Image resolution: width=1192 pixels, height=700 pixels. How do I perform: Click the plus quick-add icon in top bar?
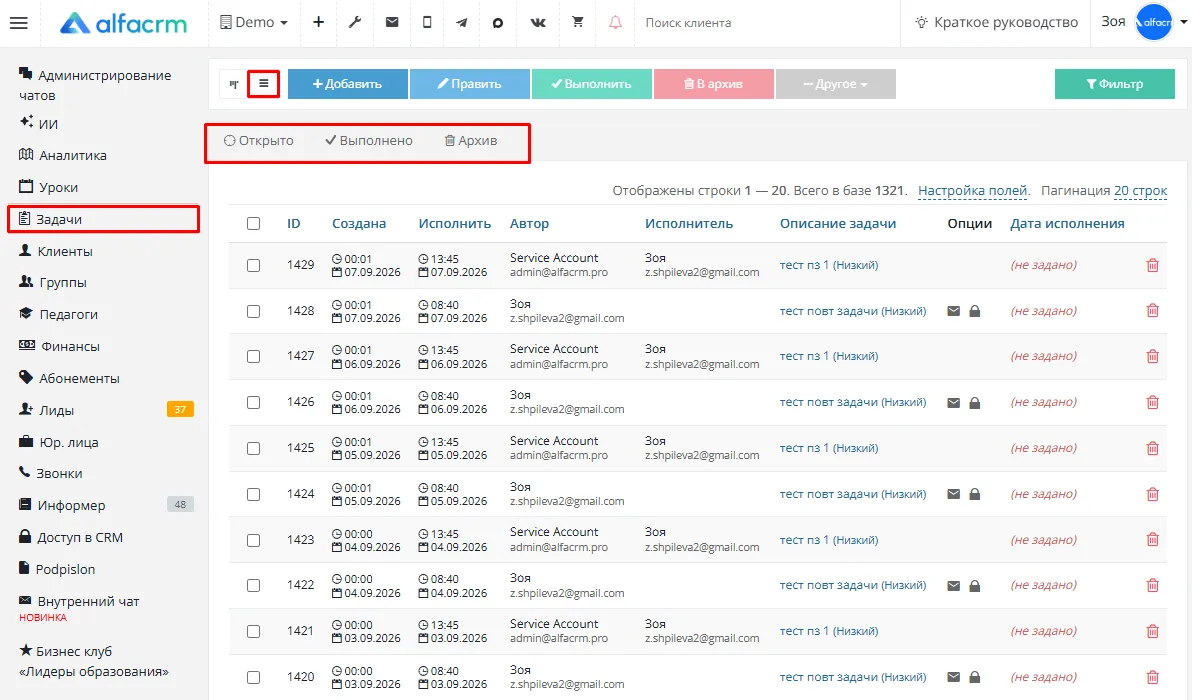tap(319, 23)
